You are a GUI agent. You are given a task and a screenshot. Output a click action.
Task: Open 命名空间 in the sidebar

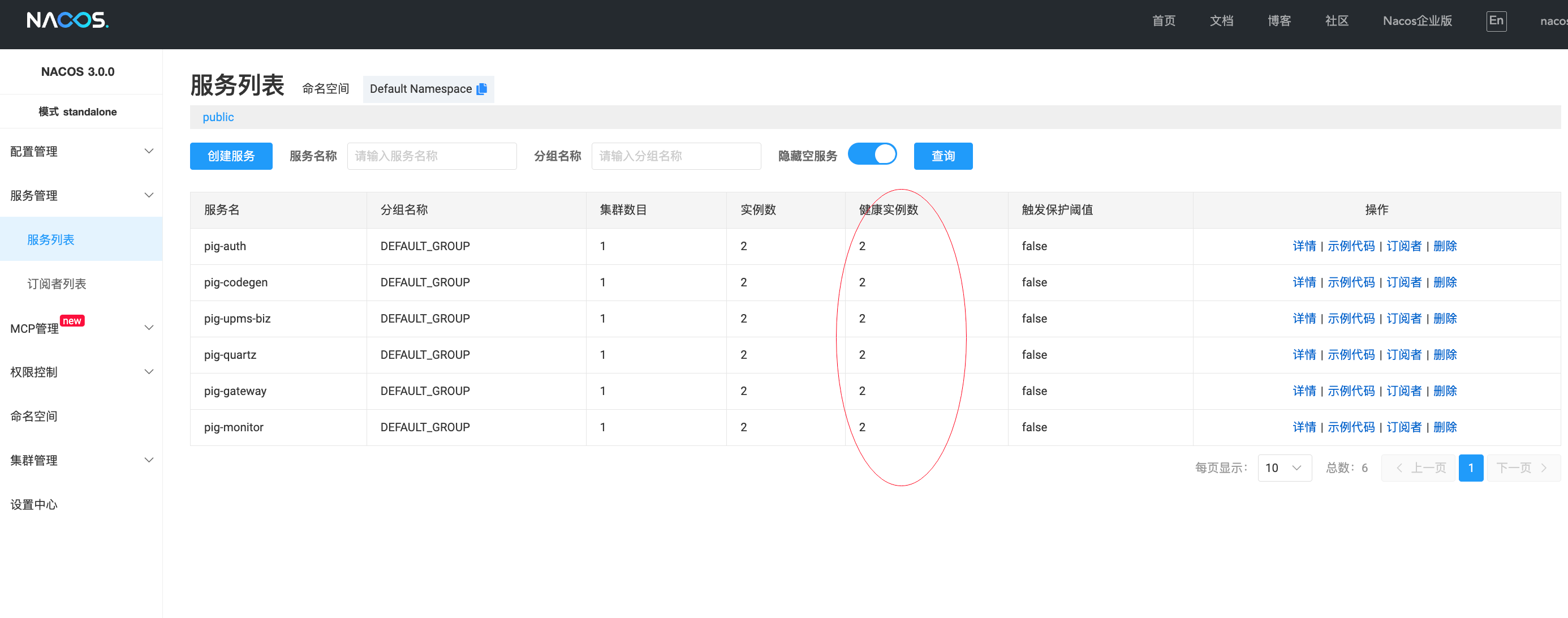(x=34, y=416)
